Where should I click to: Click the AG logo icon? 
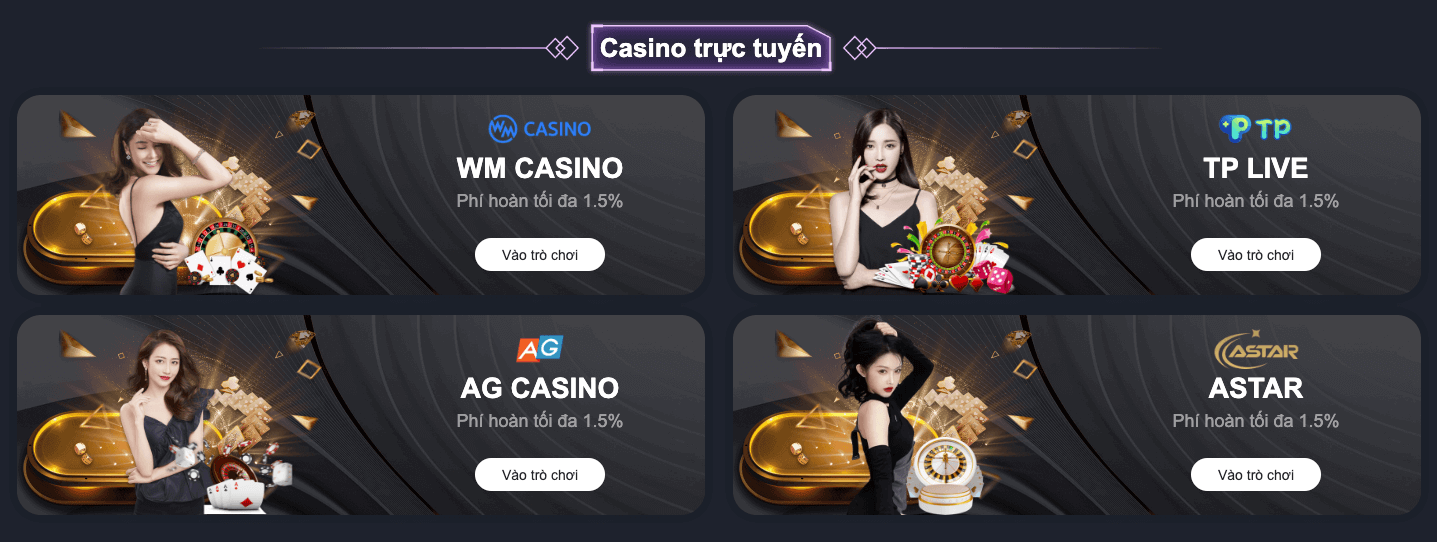(x=540, y=348)
